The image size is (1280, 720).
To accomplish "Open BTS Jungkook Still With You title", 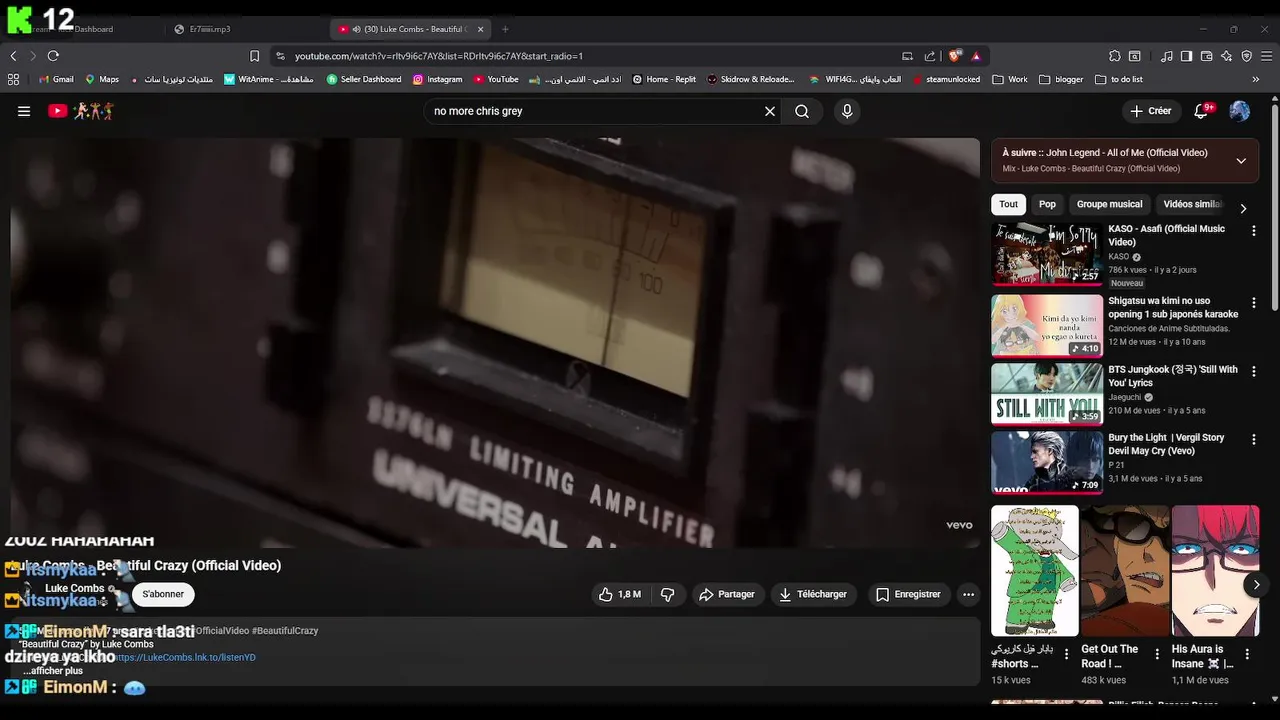I will coord(1173,376).
